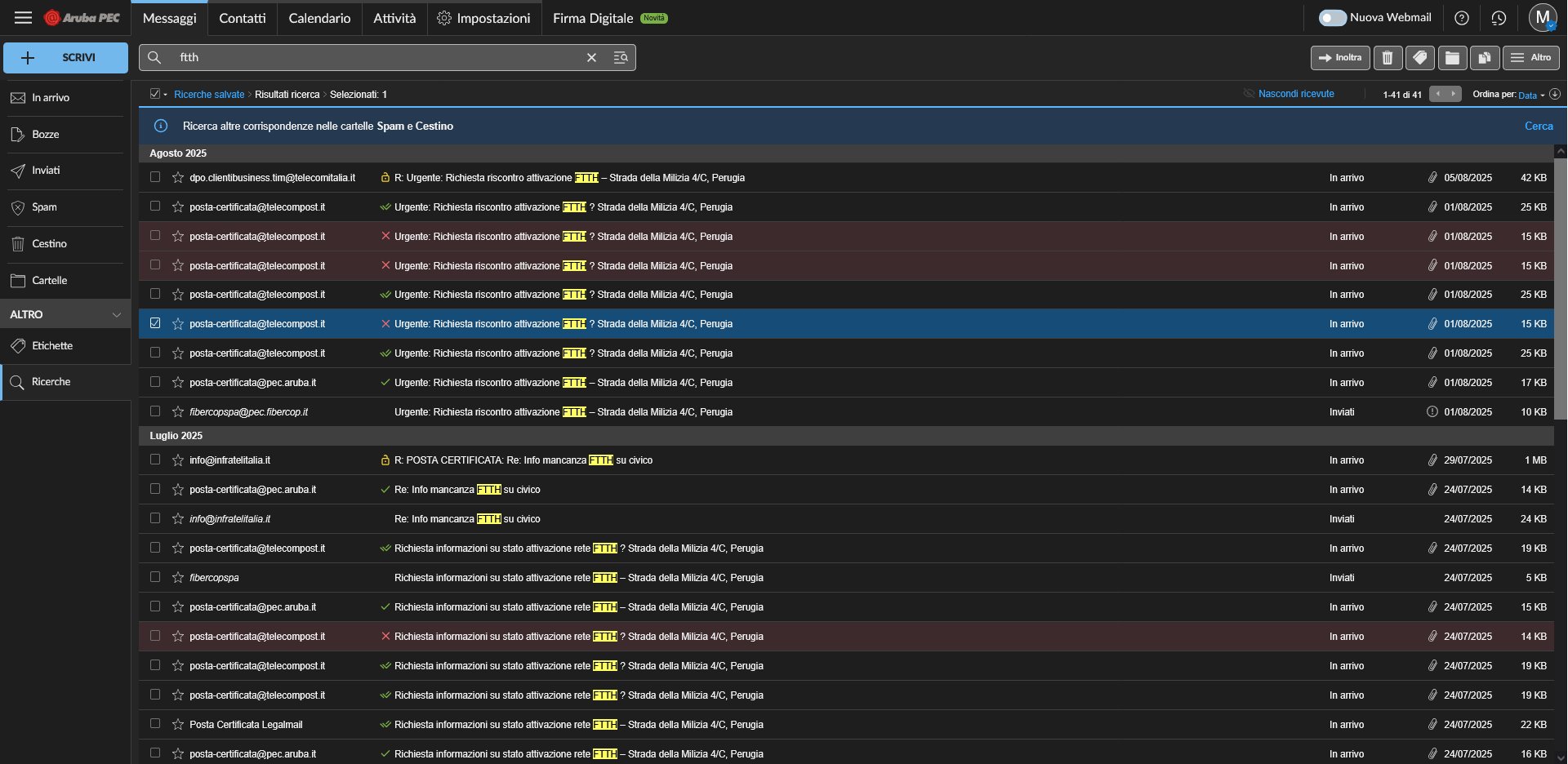
Task: Tick checkbox for info@infratelitalia.it POSTA CERTIFICATA message
Action: tap(155, 460)
